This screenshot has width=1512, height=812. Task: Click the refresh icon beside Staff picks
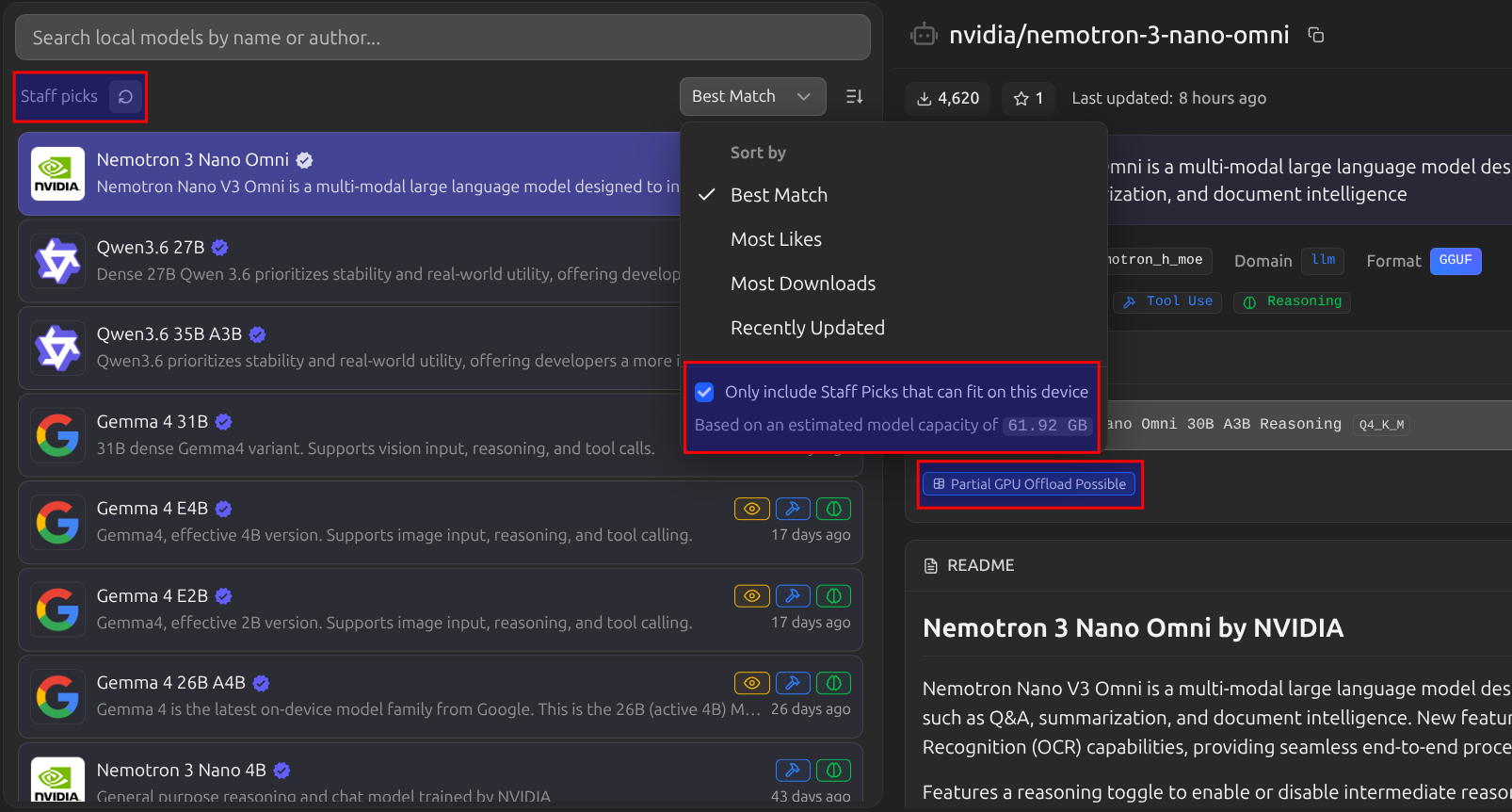[125, 96]
